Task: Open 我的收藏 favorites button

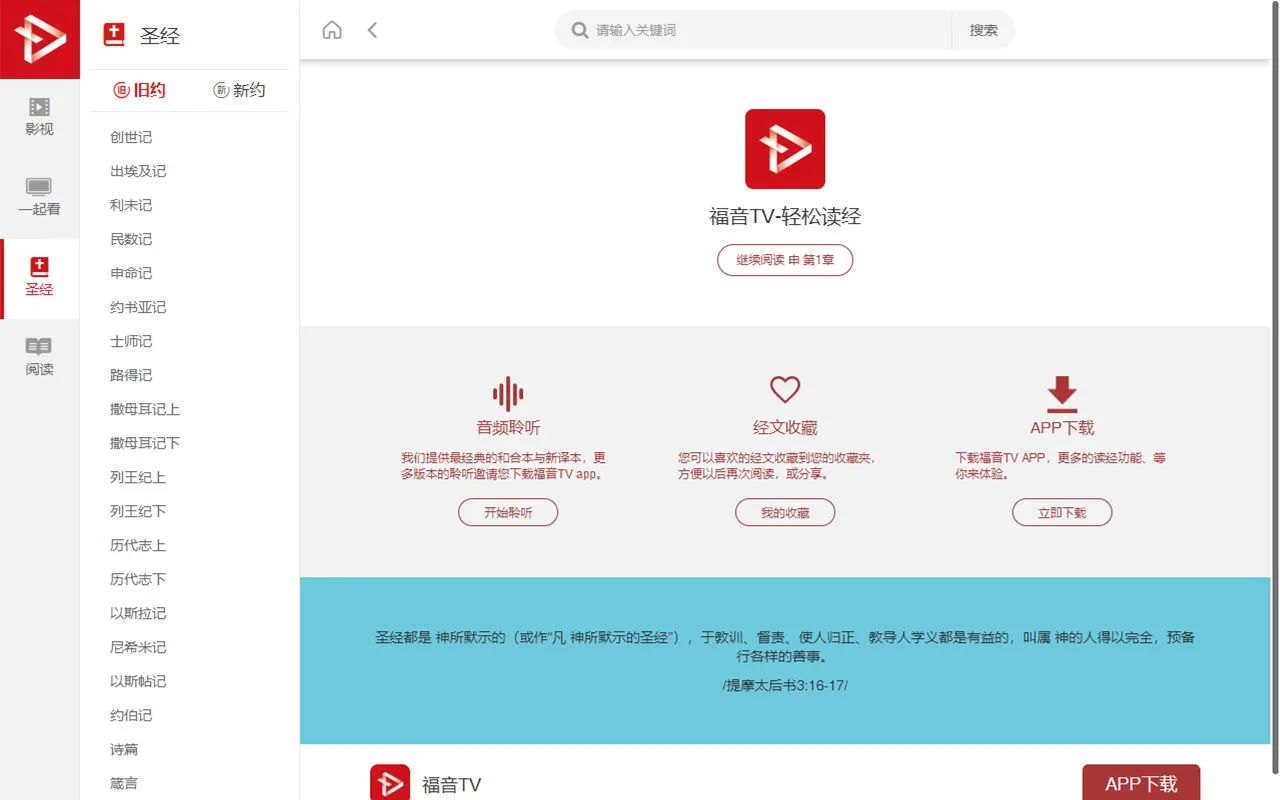Action: click(785, 513)
